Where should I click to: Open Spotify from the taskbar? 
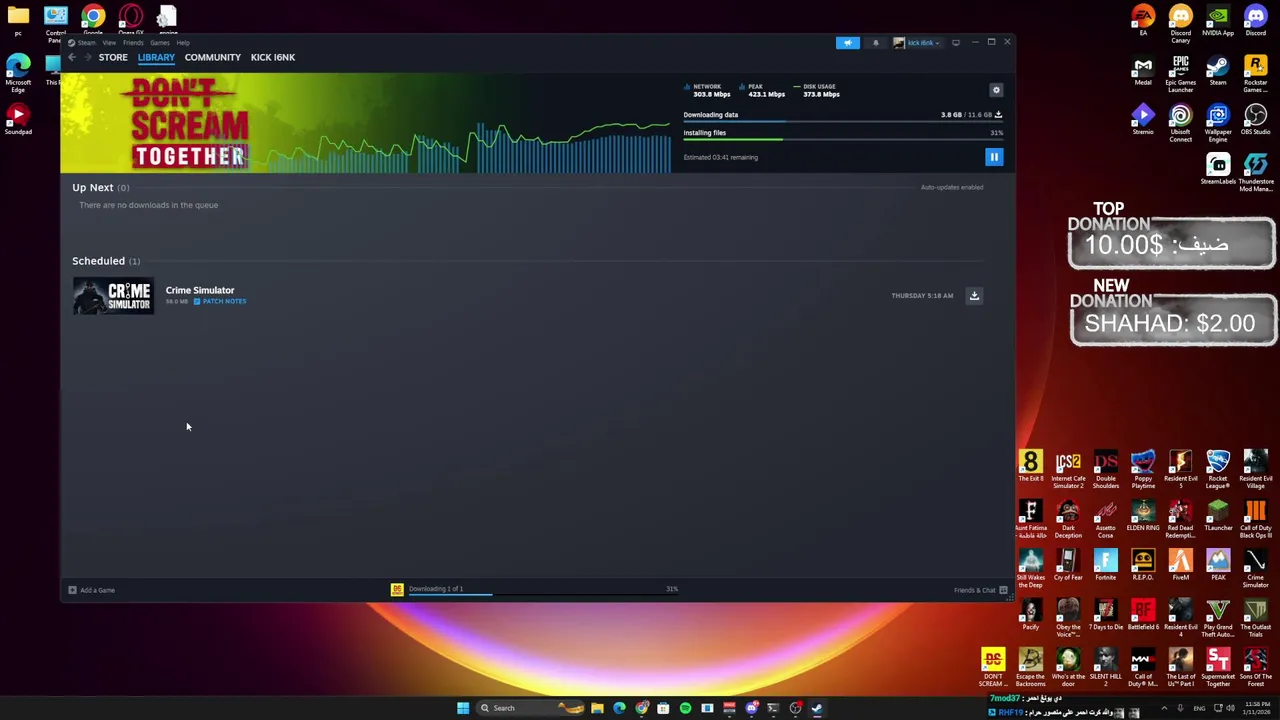[x=685, y=708]
